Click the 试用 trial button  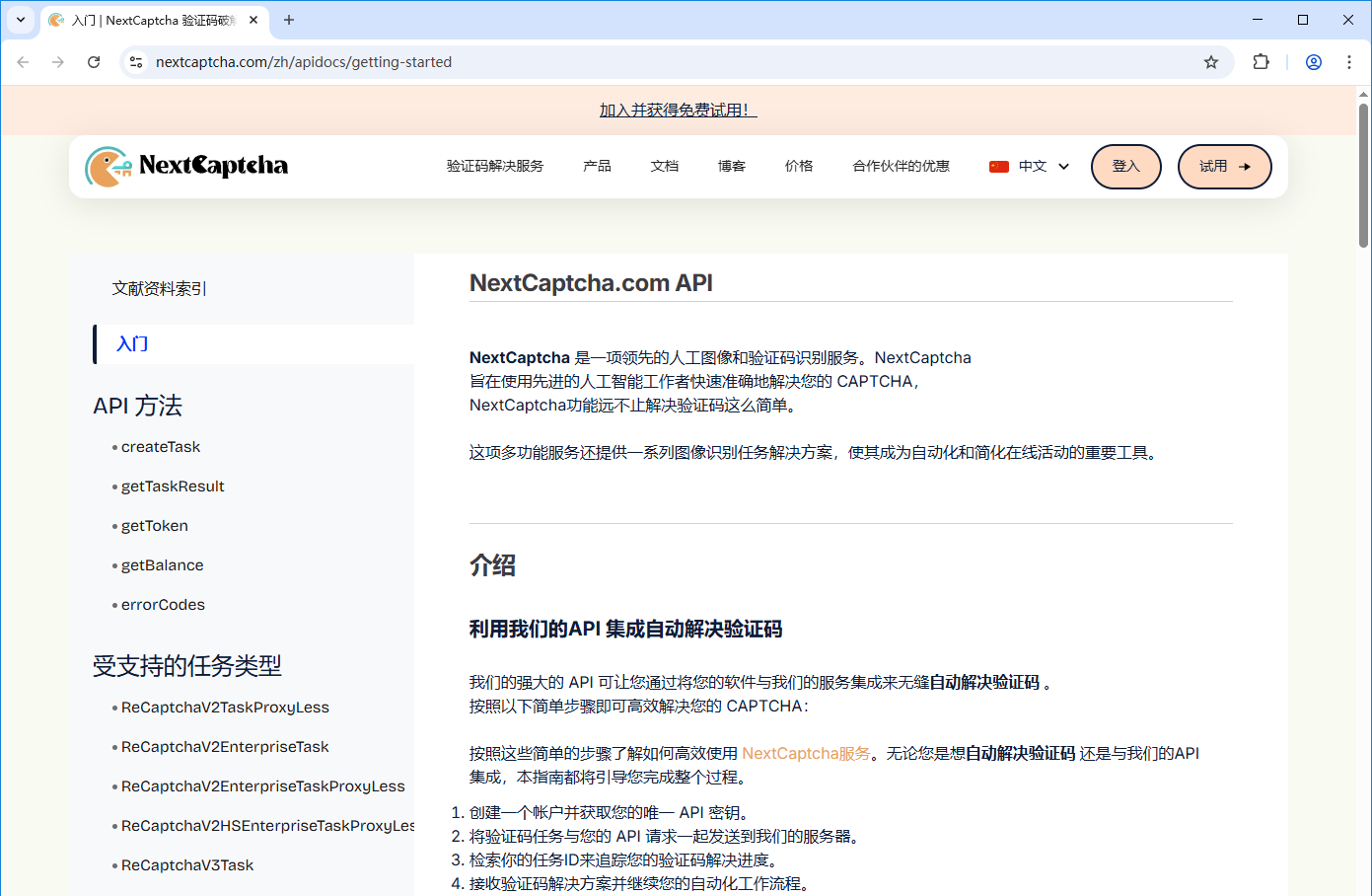coord(1224,167)
